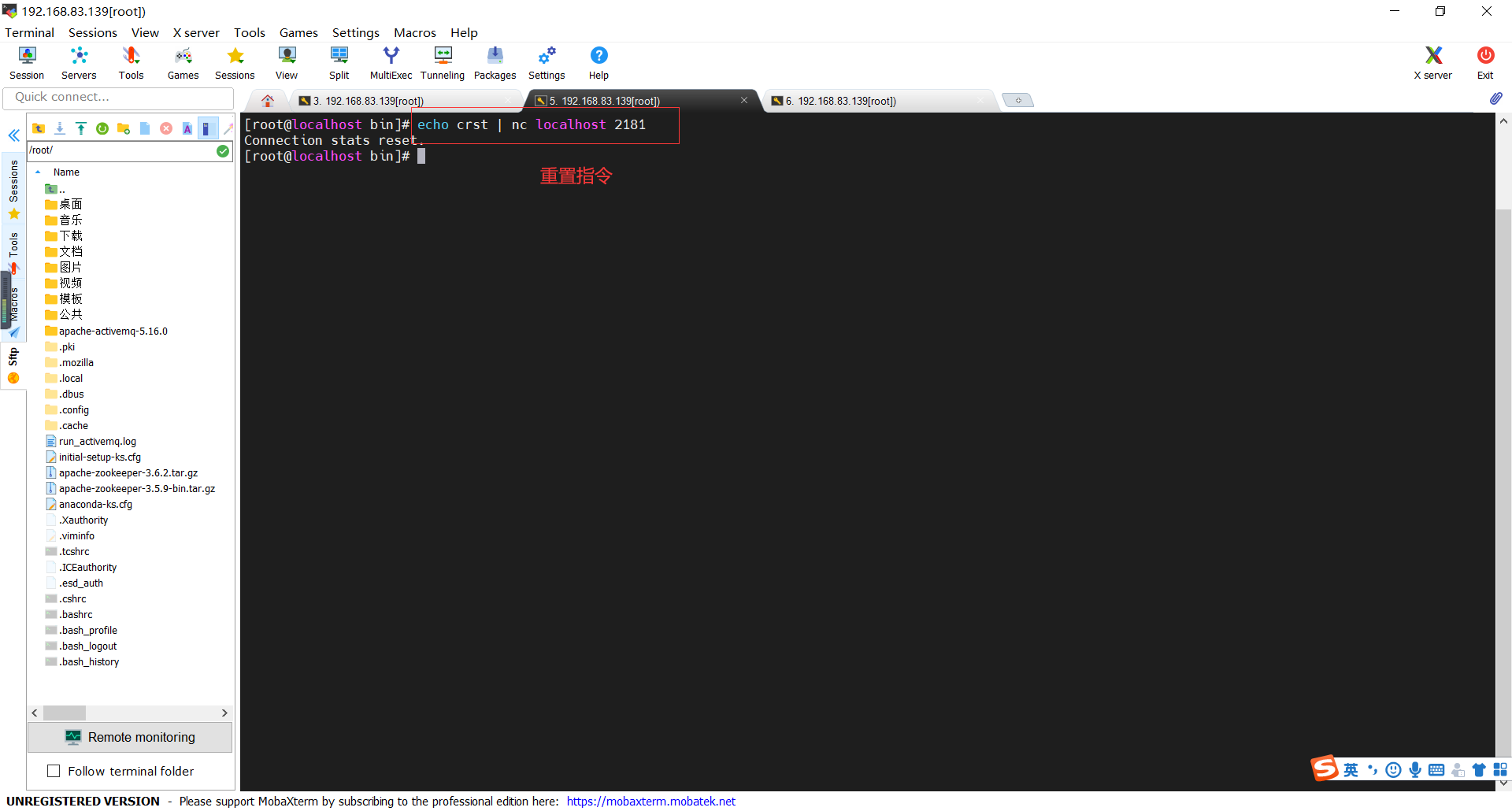The height and width of the screenshot is (811, 1512).
Task: Click the file with letter A icon
Action: pyautogui.click(x=187, y=128)
